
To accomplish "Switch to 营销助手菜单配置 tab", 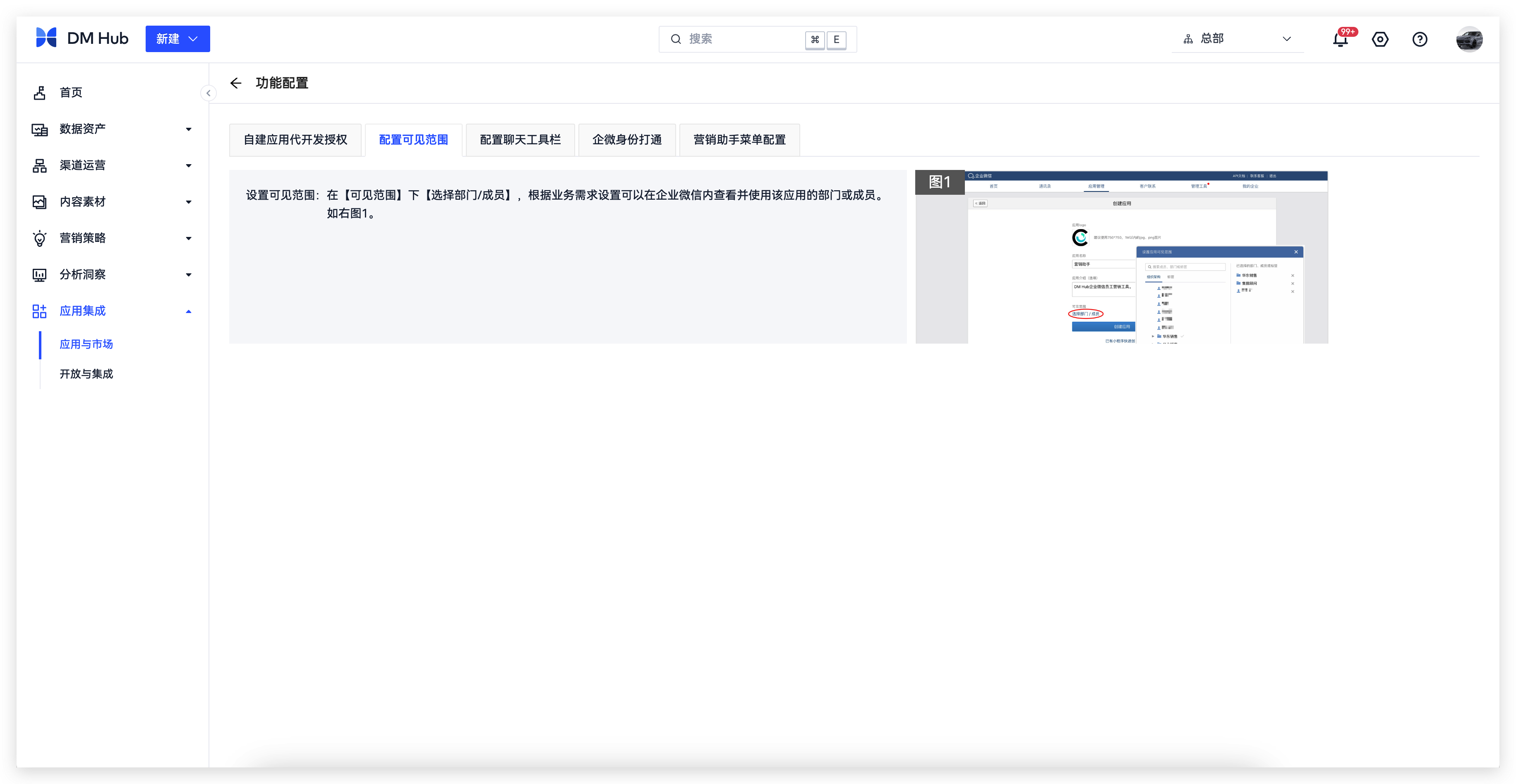I will tap(739, 139).
